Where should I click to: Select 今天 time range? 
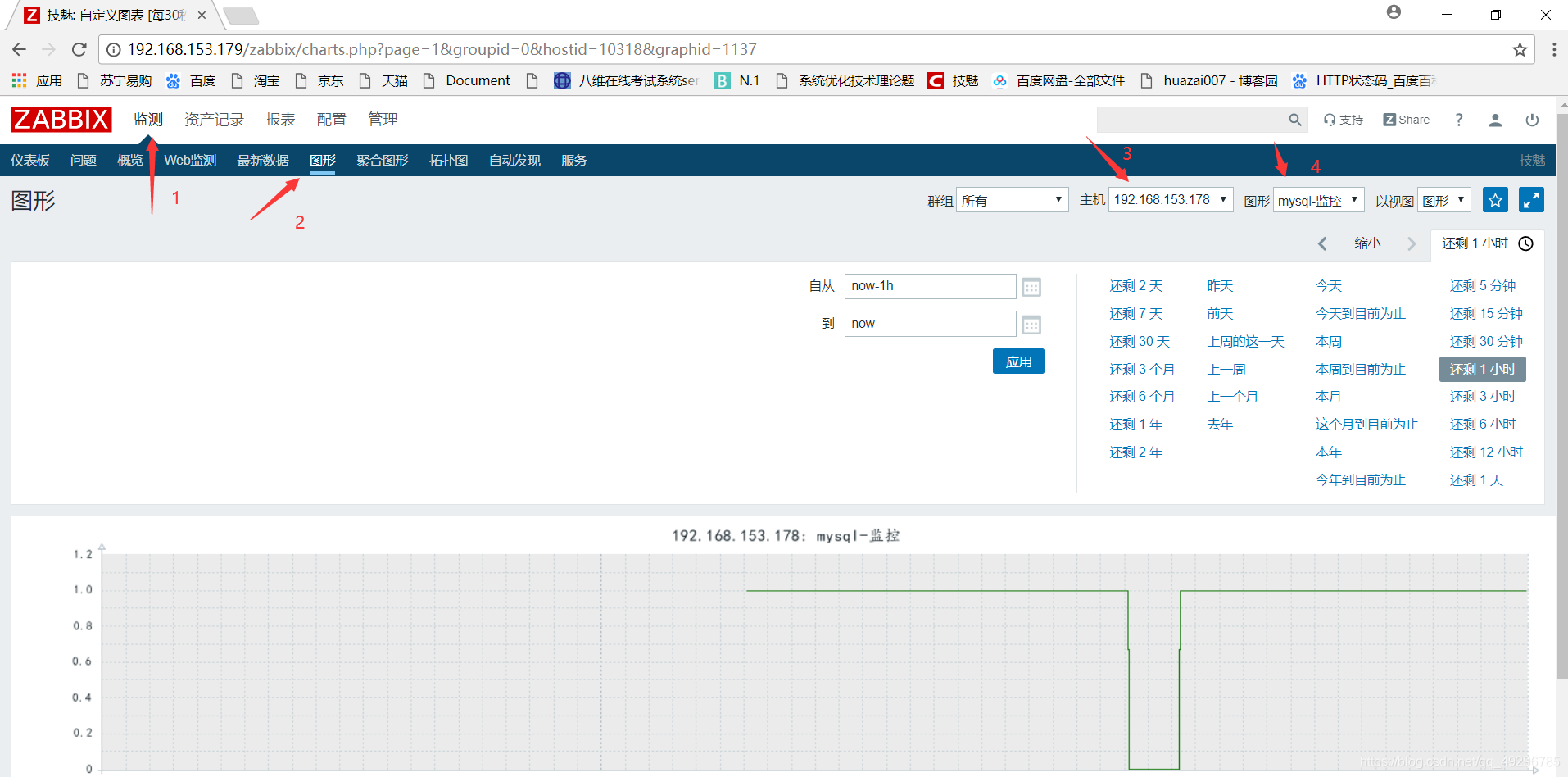1329,286
